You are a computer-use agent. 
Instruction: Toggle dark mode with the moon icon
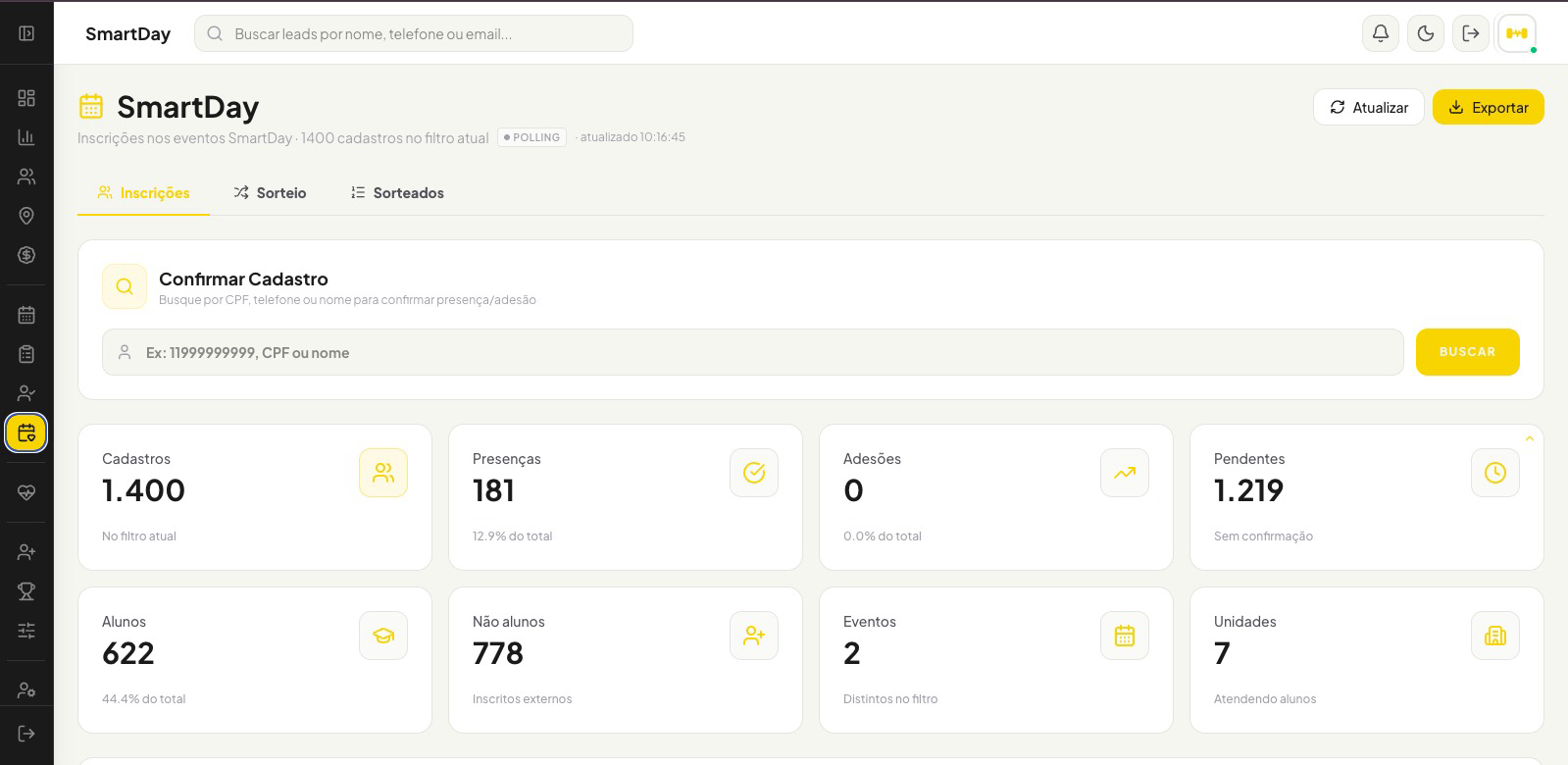coord(1426,33)
